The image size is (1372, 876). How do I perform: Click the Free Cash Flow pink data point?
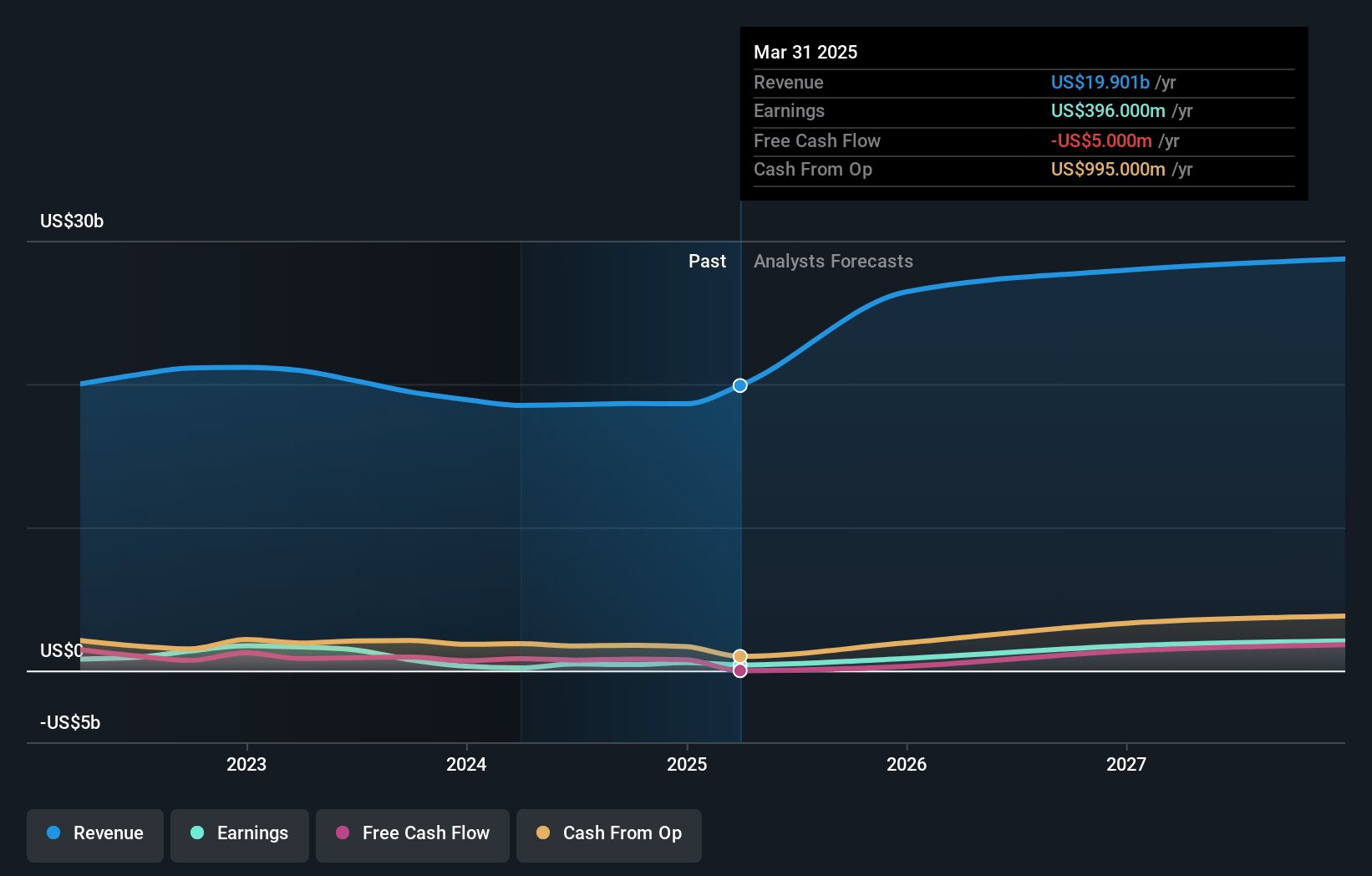(740, 670)
